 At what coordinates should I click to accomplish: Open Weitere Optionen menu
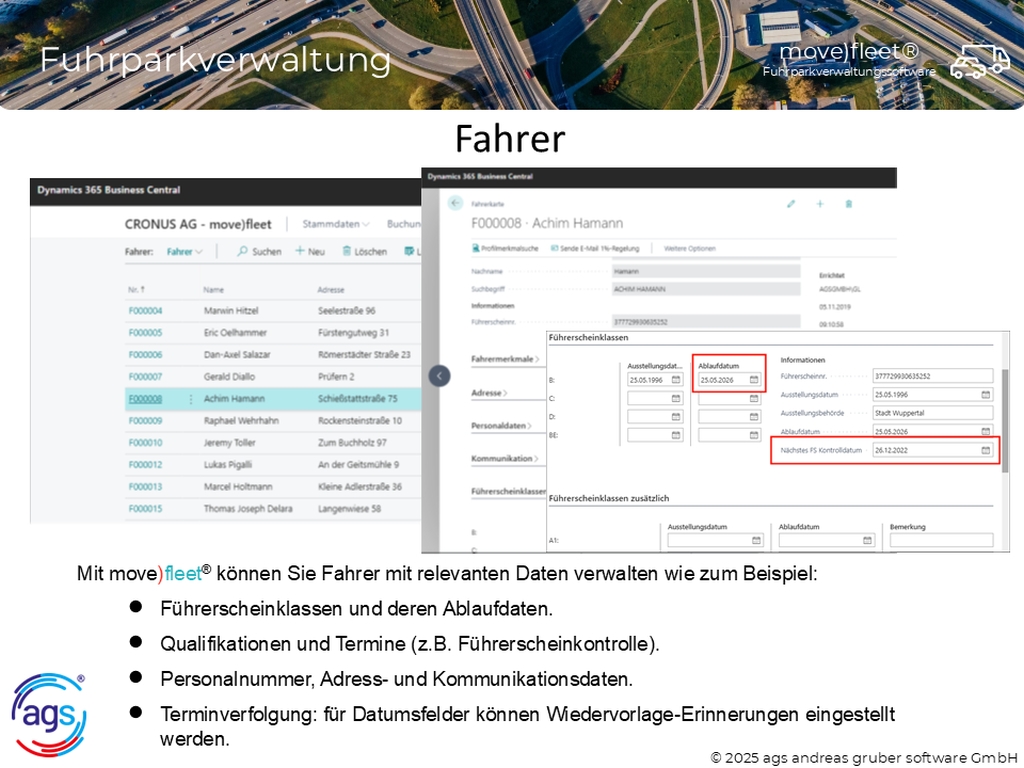690,248
